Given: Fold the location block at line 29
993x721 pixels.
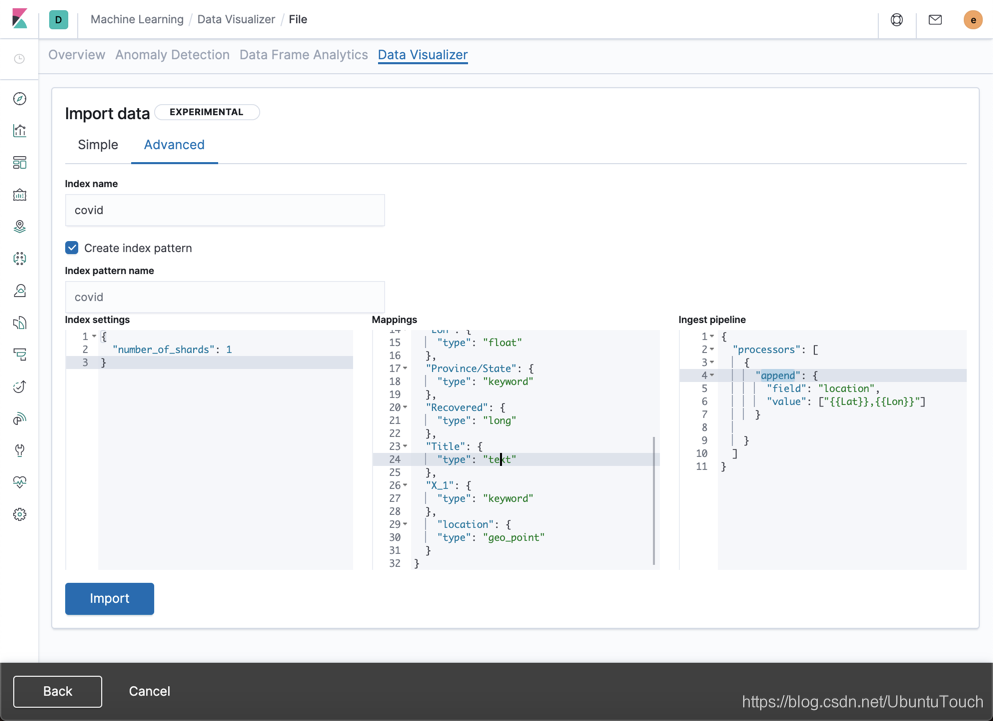Looking at the screenshot, I should coord(405,525).
